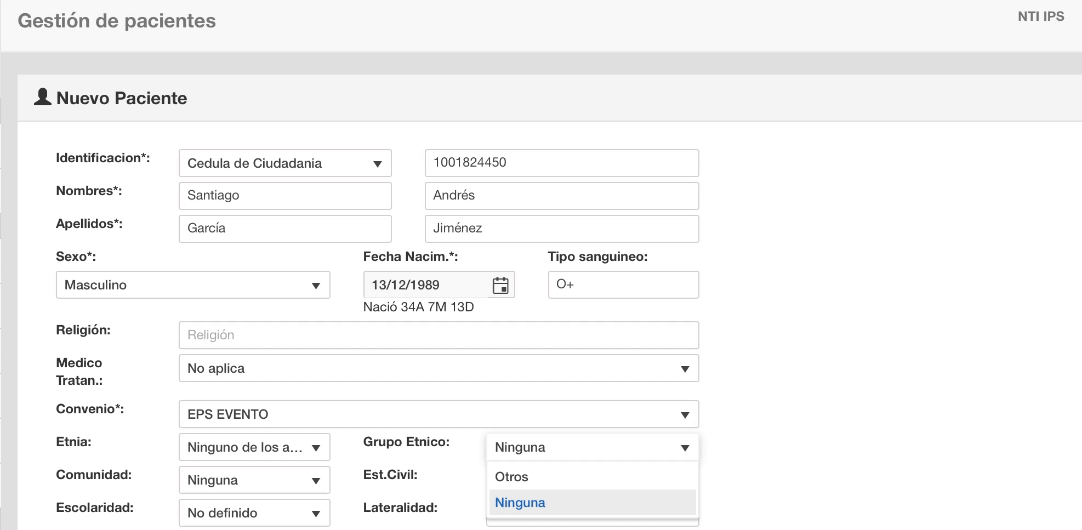Click the Nuevo Paciente user icon
The image size is (1082, 530).
click(x=42, y=98)
